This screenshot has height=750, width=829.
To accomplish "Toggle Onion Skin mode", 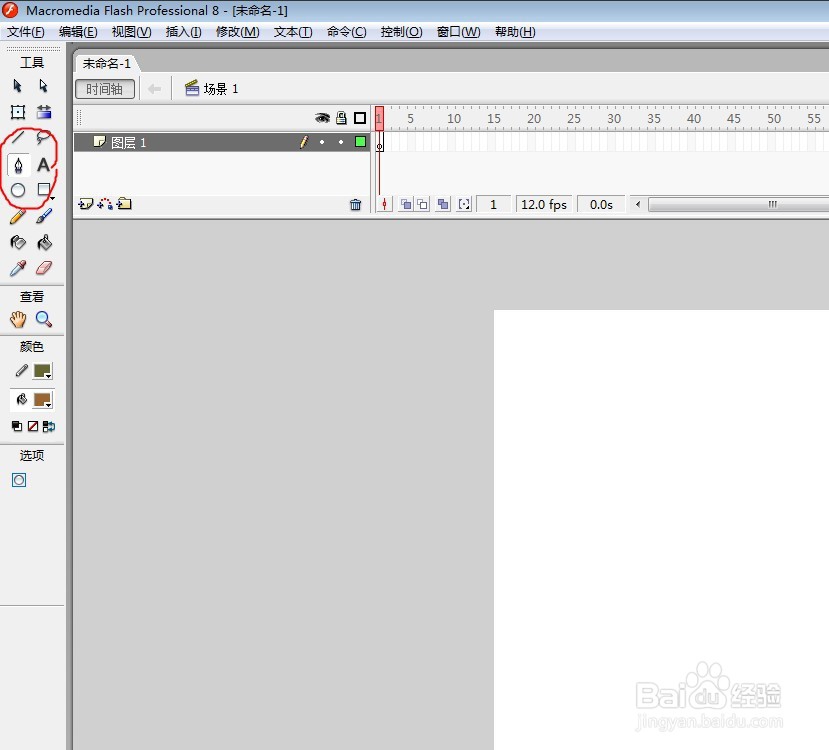I will 406,205.
